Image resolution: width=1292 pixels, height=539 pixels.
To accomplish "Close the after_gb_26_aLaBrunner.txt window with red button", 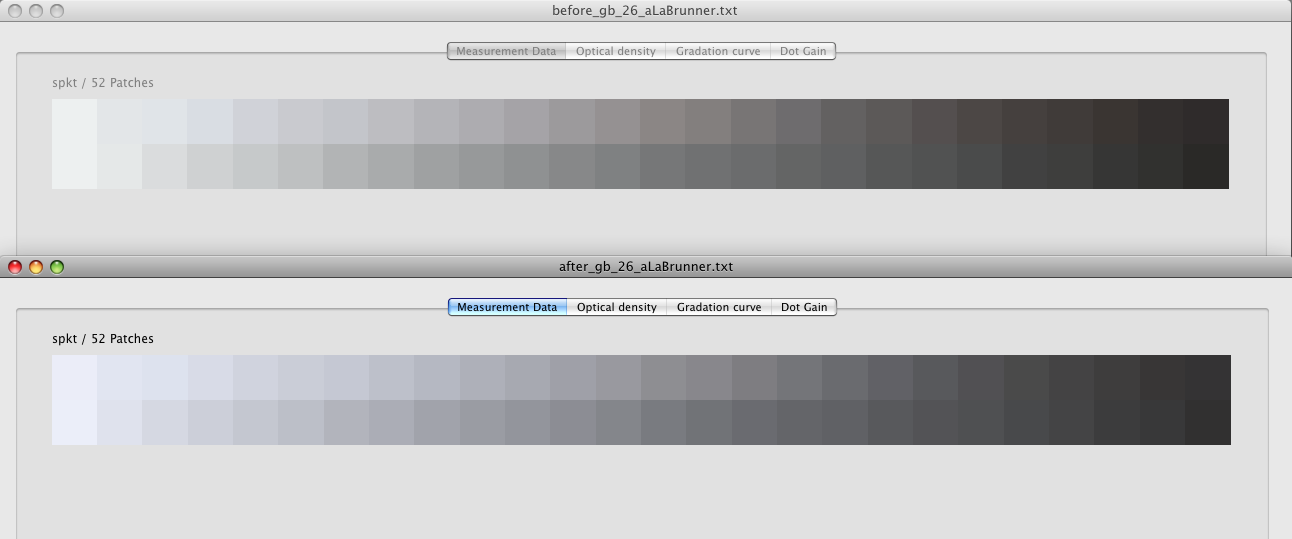I will click(x=15, y=267).
